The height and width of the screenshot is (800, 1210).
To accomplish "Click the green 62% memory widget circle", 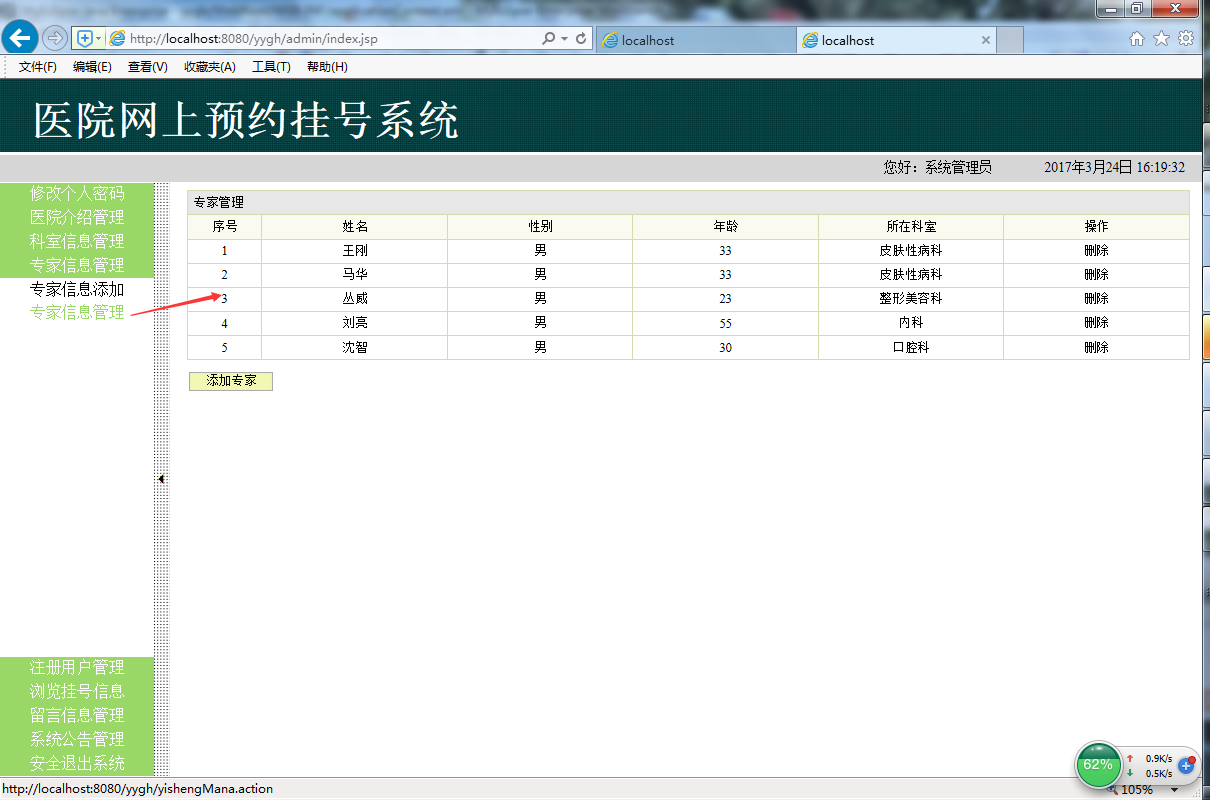I will pyautogui.click(x=1098, y=765).
